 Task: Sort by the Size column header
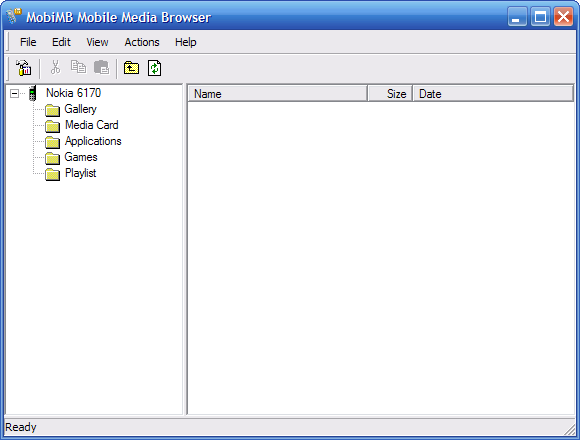[x=390, y=94]
